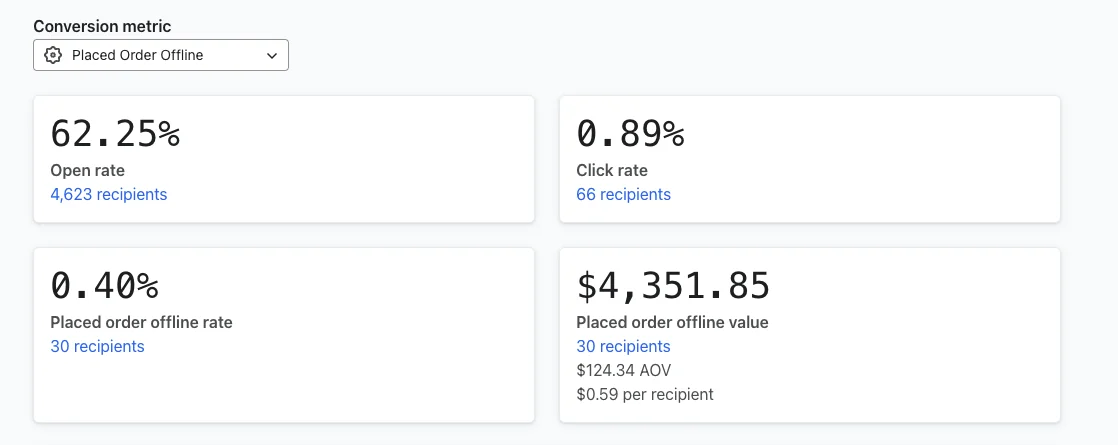
Task: View 30 recipients under Placed order offline value
Action: [x=623, y=346]
